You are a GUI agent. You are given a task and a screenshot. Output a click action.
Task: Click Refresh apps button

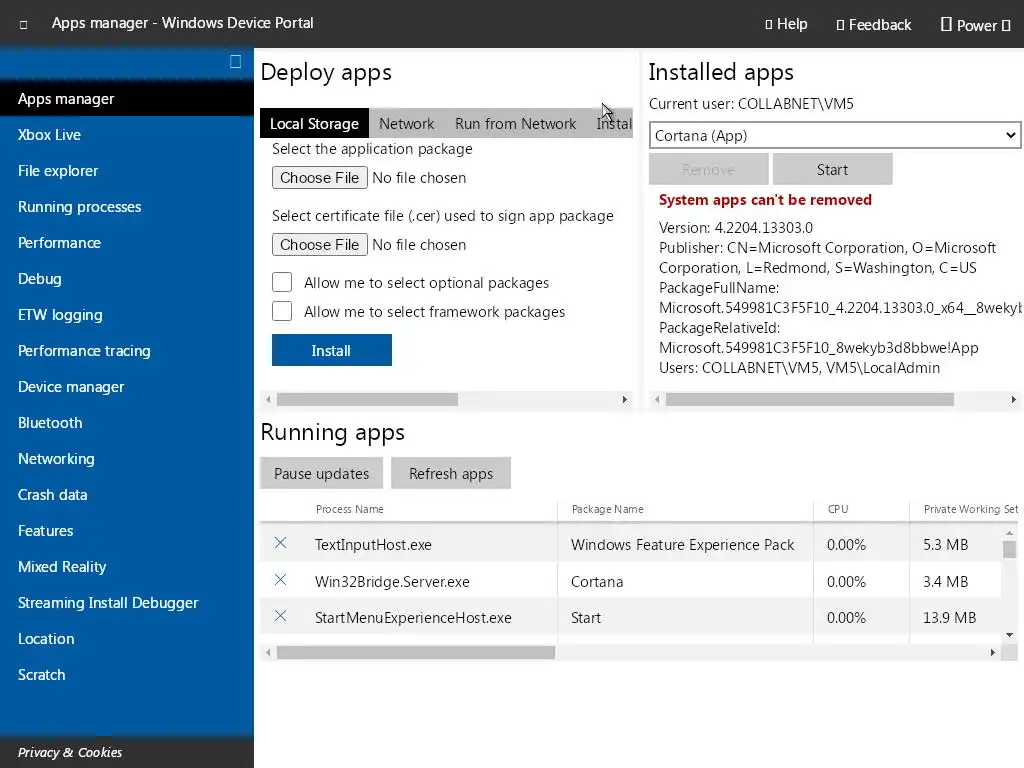click(x=450, y=474)
